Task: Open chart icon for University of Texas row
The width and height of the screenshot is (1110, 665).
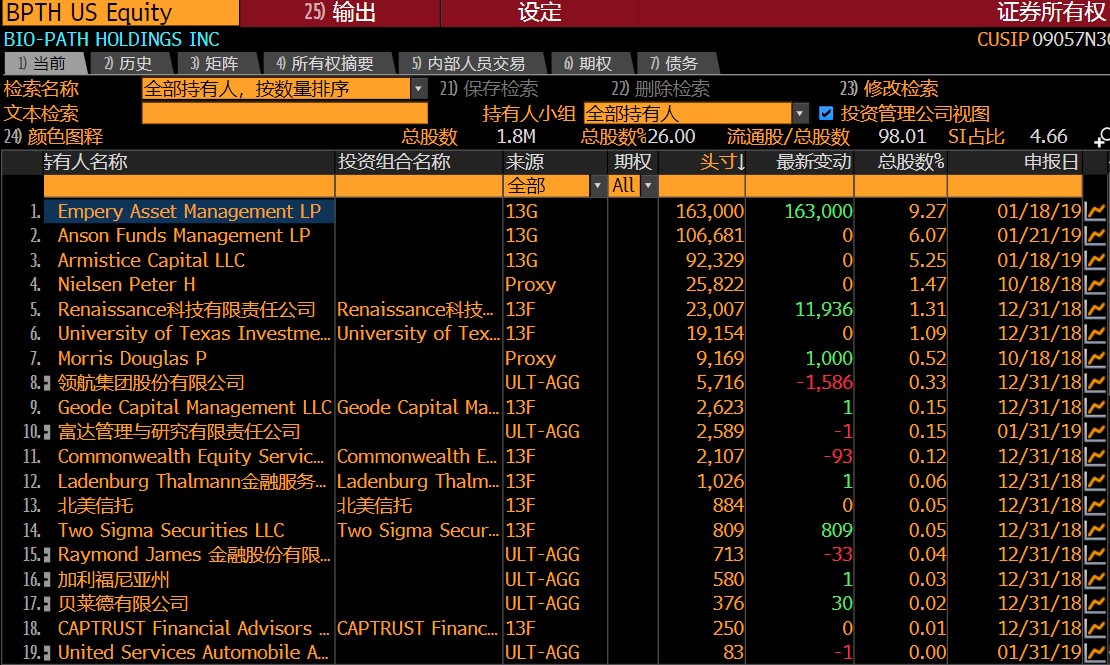Action: tap(1095, 334)
